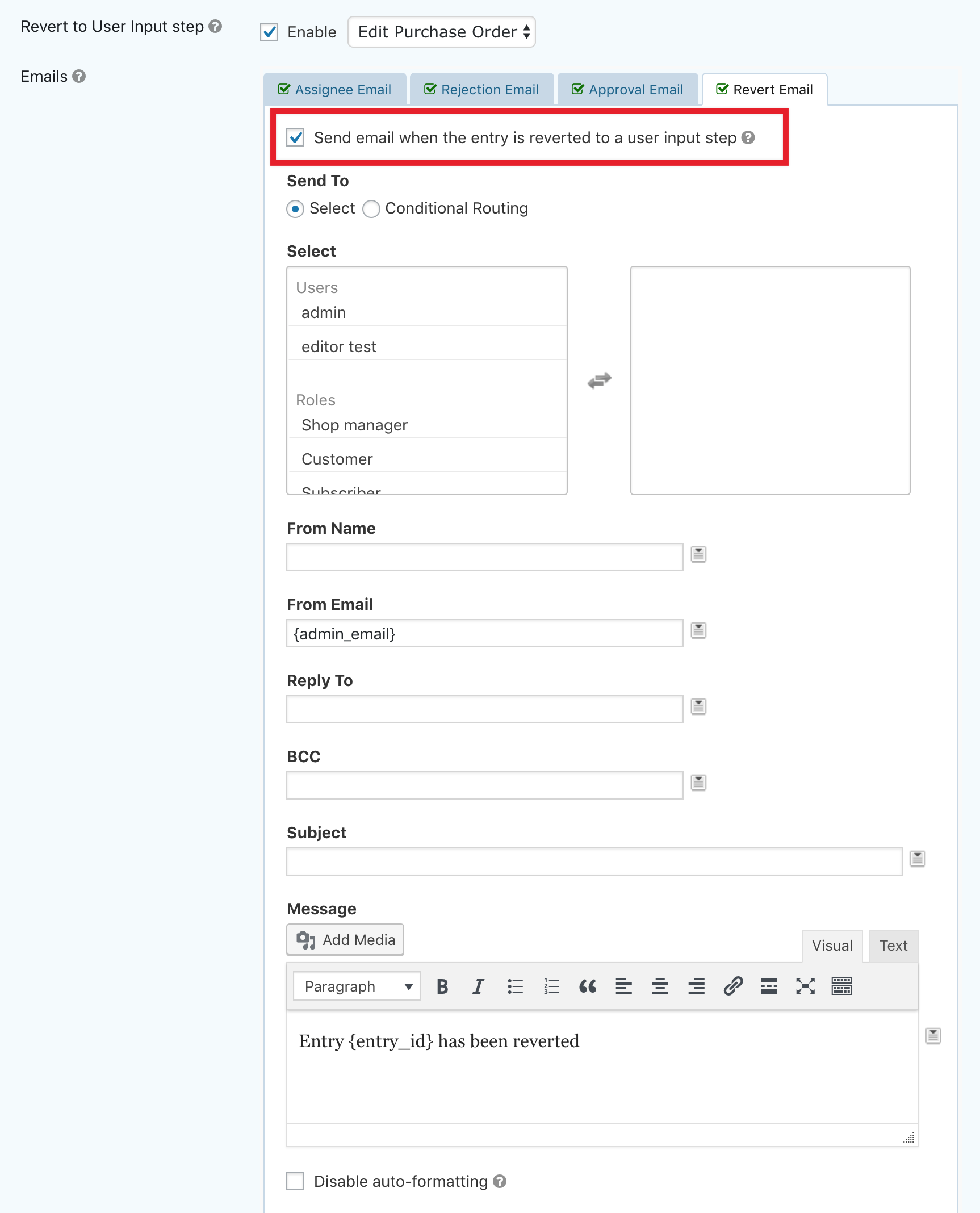Switch to Rejection Email tab
This screenshot has height=1213, width=980.
482,89
